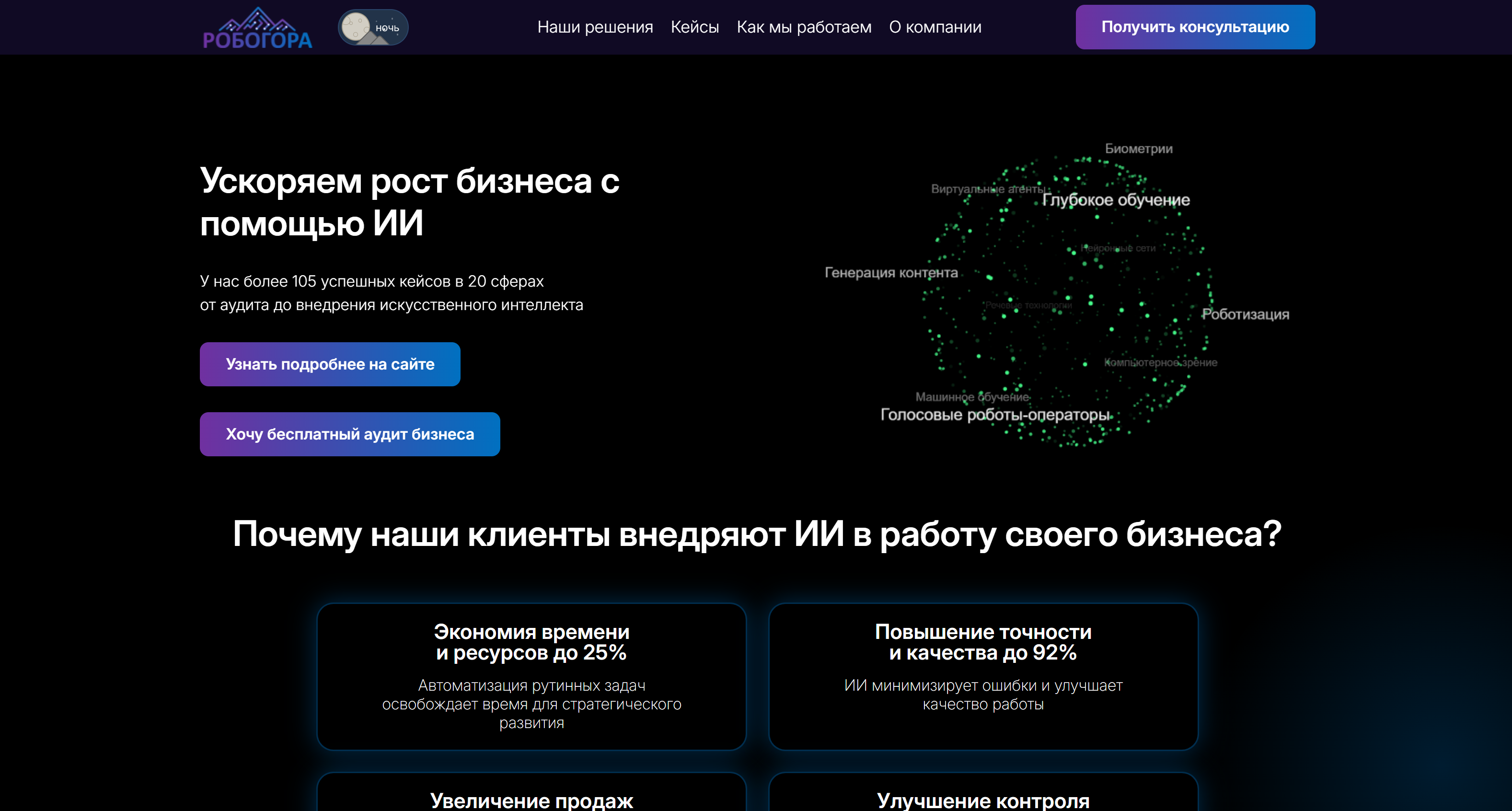The height and width of the screenshot is (811, 1512).
Task: Click the 'Получить консультацию' button
Action: click(x=1195, y=26)
